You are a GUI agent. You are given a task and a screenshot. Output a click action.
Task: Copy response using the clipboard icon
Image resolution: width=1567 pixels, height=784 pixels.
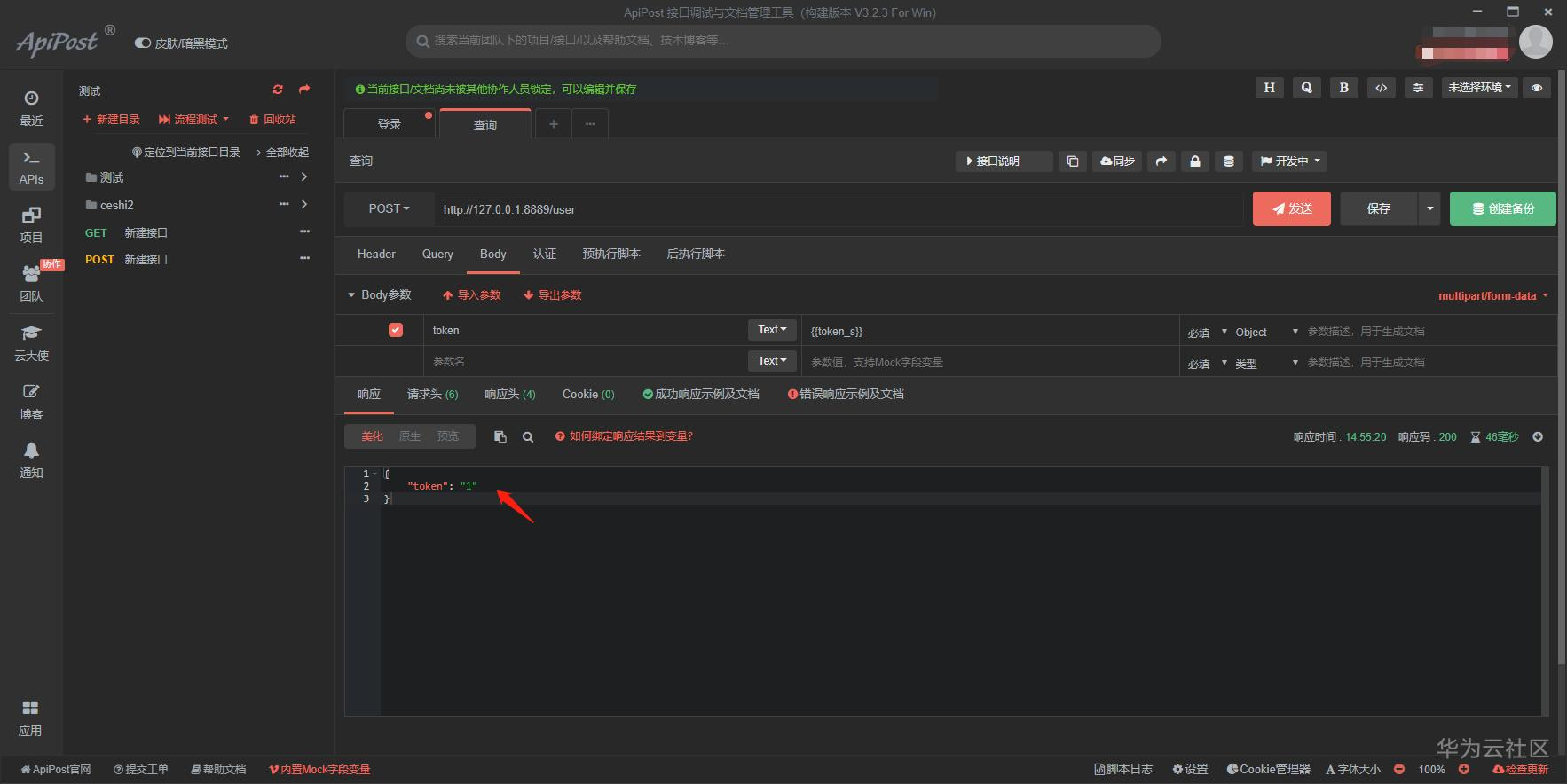tap(500, 436)
